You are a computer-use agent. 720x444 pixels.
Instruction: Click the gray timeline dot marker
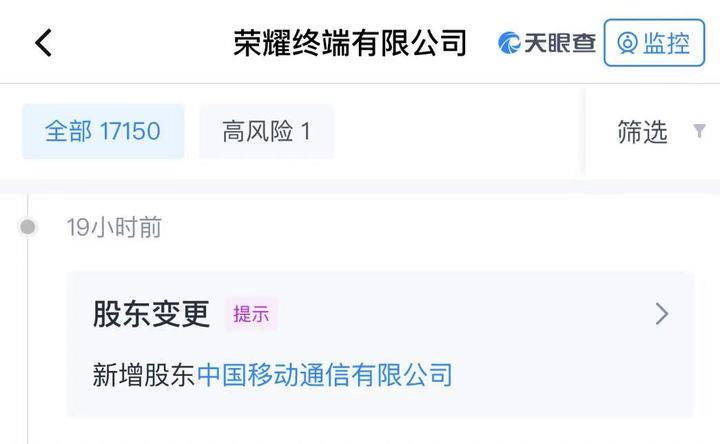click(x=28, y=226)
